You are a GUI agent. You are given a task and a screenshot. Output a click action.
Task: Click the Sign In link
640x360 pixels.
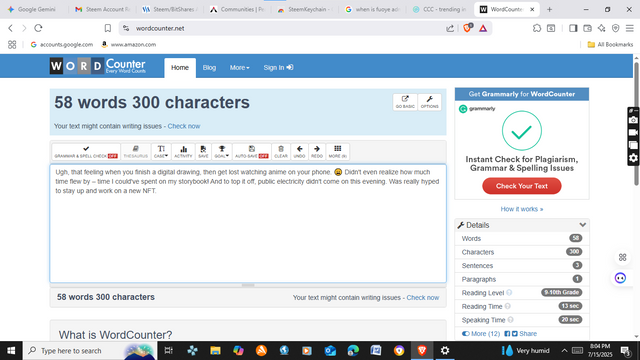pyautogui.click(x=278, y=68)
